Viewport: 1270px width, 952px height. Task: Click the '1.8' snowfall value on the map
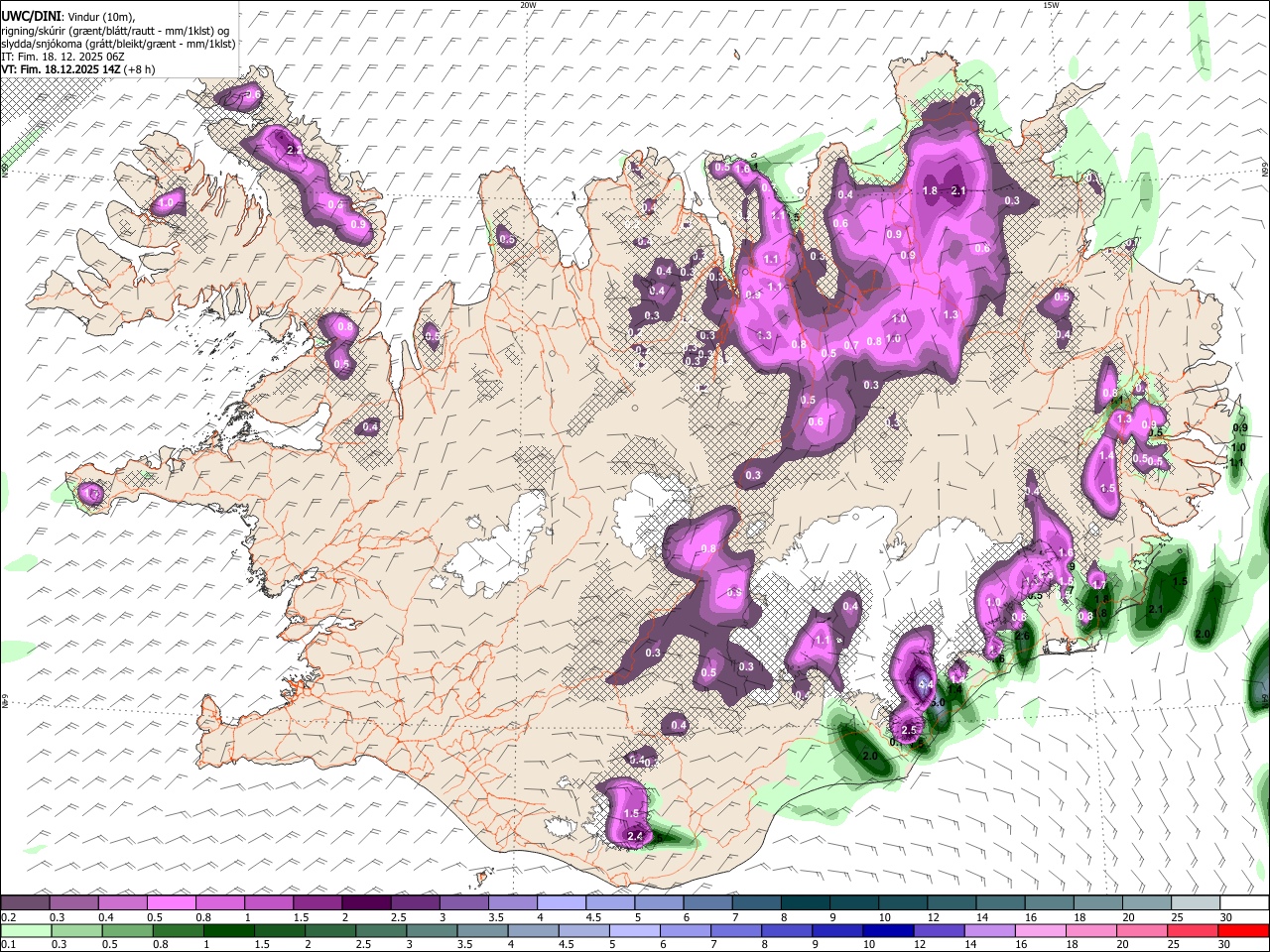click(x=930, y=191)
